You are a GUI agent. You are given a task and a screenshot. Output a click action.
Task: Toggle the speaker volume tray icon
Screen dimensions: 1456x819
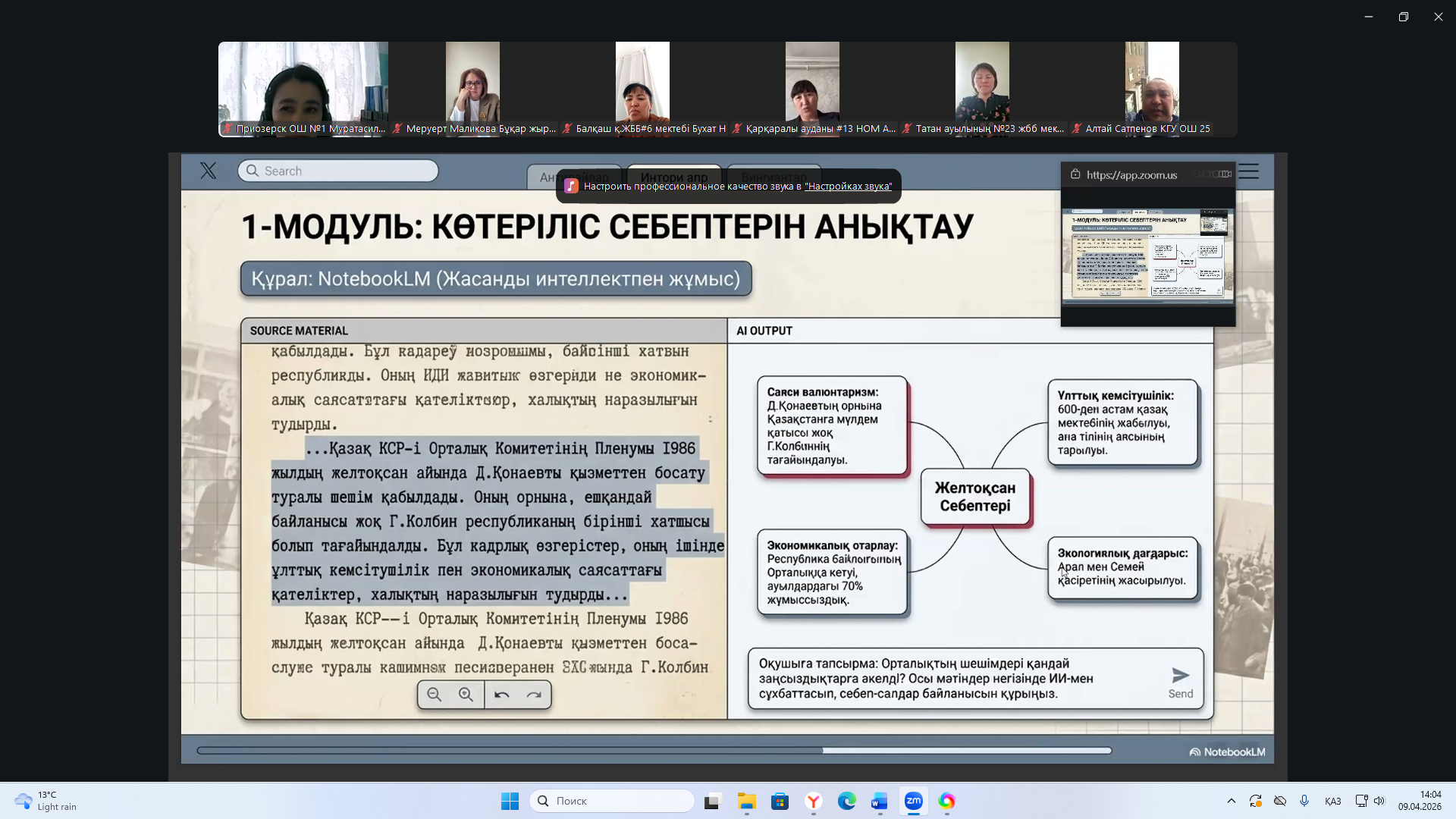click(x=1379, y=801)
